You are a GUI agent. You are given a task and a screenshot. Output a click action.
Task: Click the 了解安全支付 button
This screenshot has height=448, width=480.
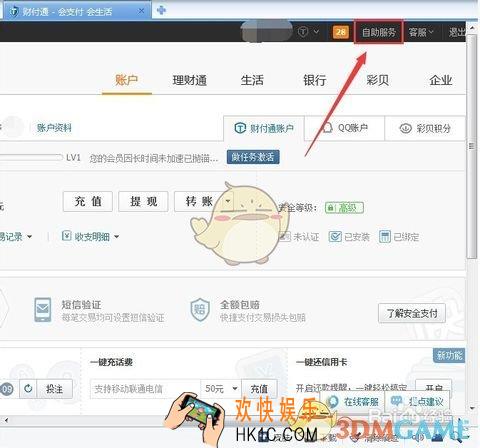point(412,313)
